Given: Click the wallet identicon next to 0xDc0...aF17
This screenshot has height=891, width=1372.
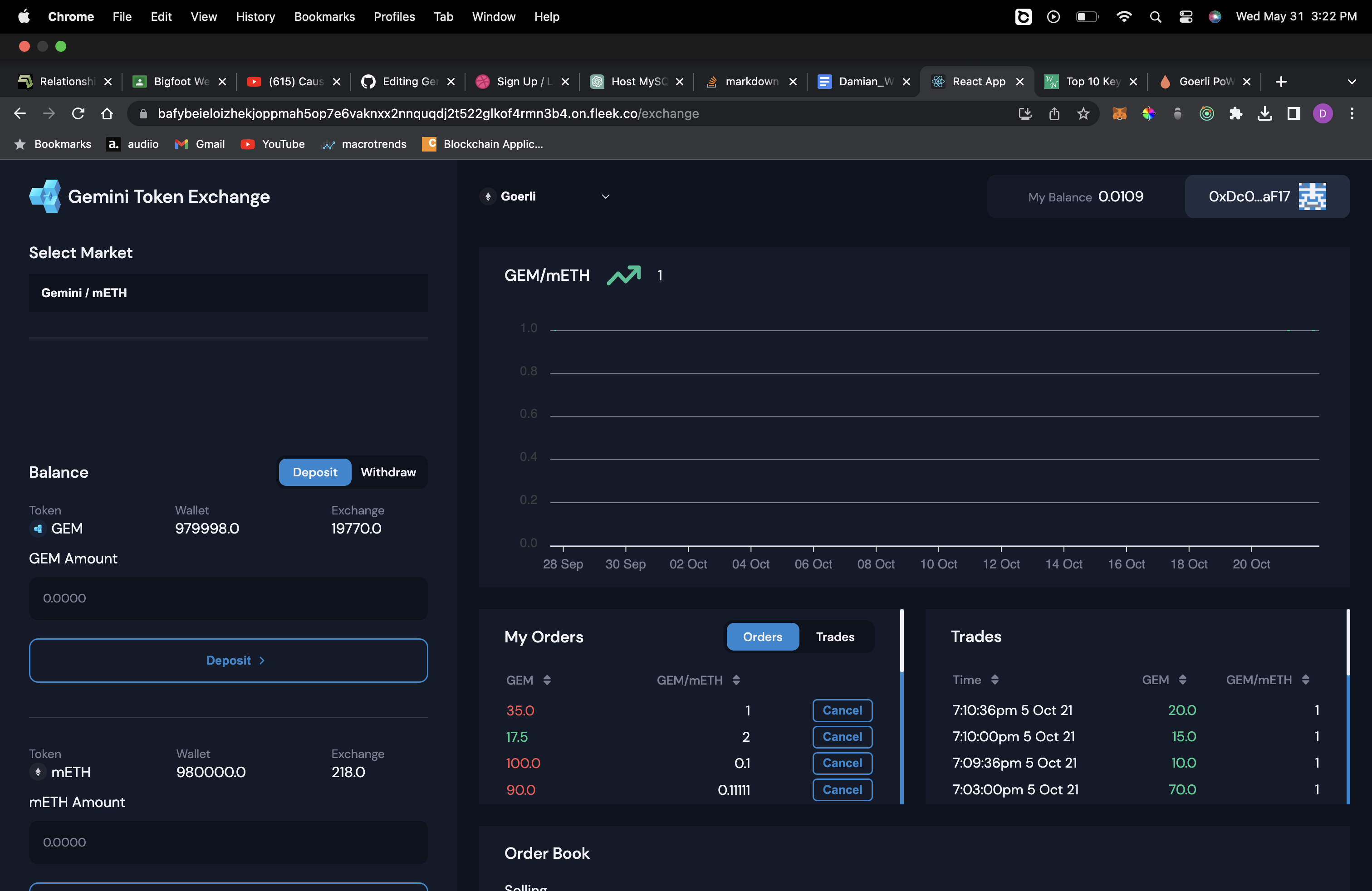Looking at the screenshot, I should coord(1313,196).
